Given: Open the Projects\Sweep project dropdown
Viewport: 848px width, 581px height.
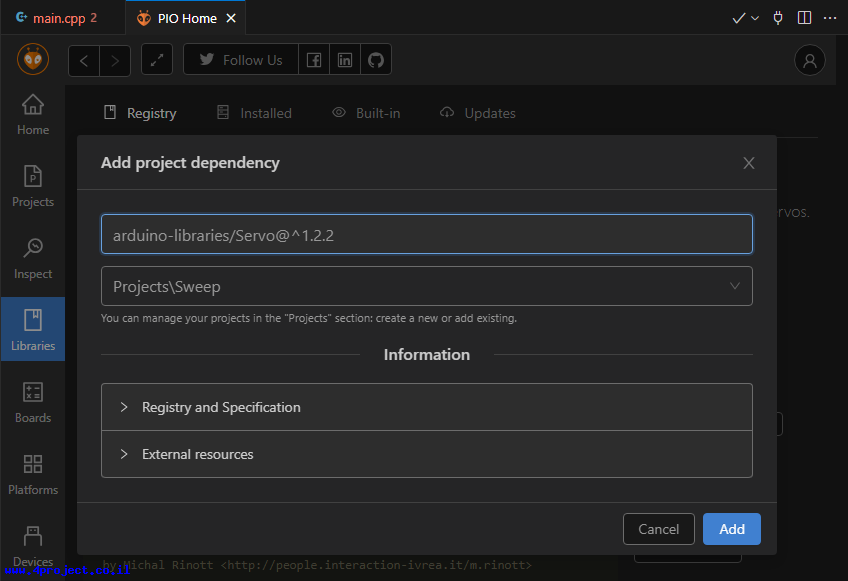Looking at the screenshot, I should [427, 286].
